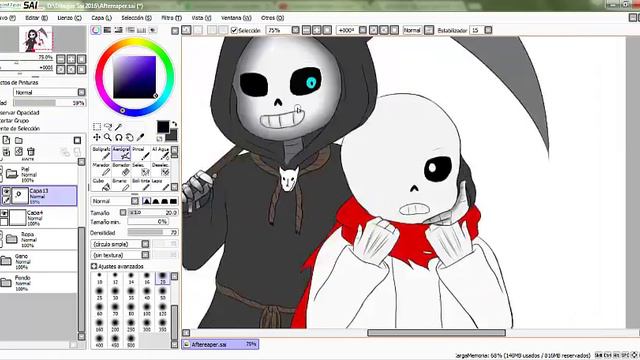640x360 pixels.
Task: Select the zoom magnifier tool
Action: [x=108, y=138]
